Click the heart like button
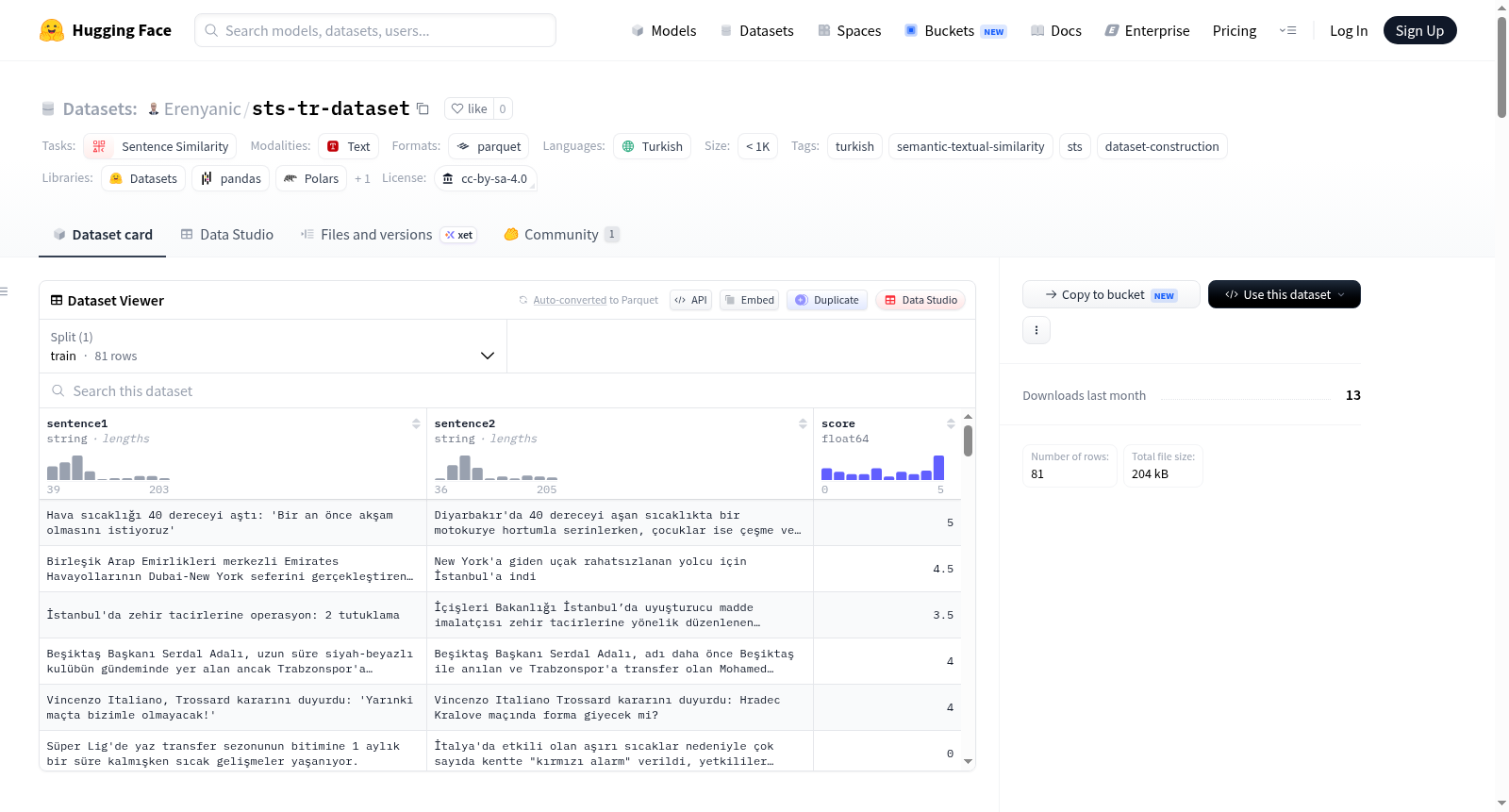The height and width of the screenshot is (812, 1509). click(x=469, y=108)
